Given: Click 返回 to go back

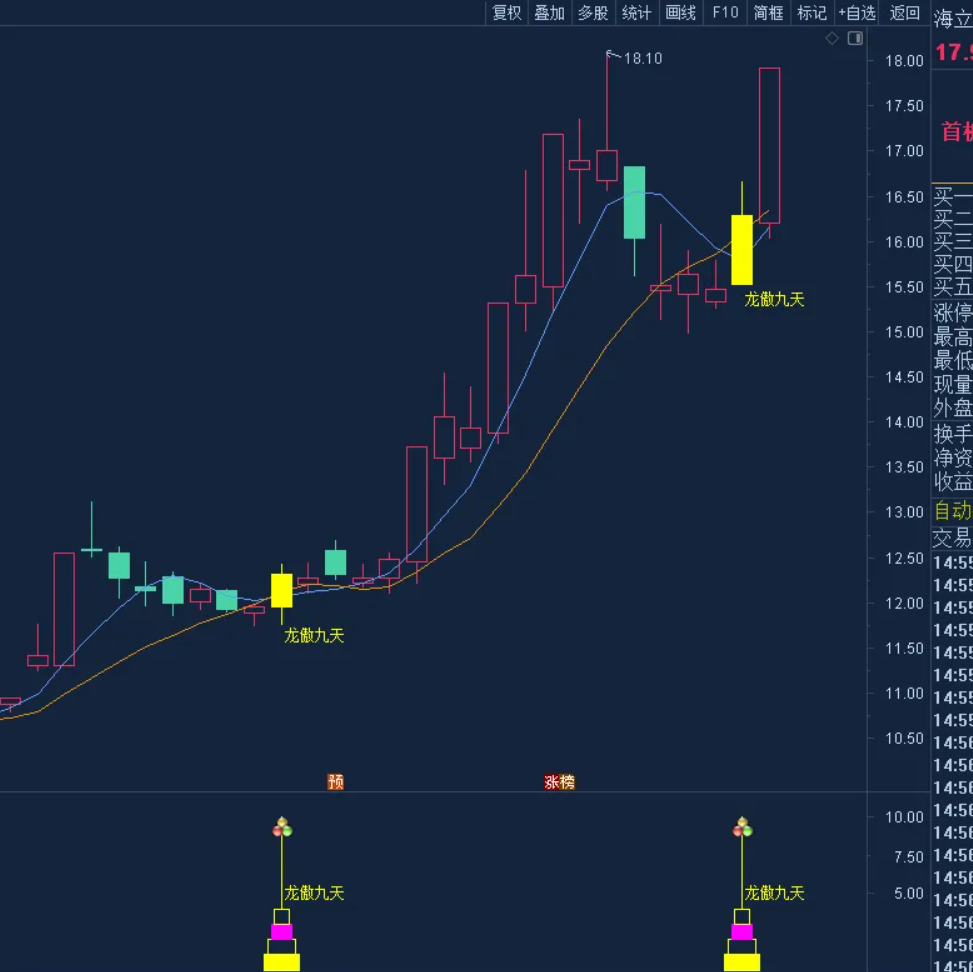Looking at the screenshot, I should pyautogui.click(x=904, y=13).
